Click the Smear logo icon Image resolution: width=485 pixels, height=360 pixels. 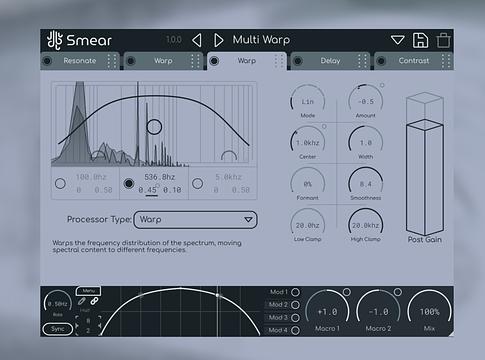click(x=54, y=40)
